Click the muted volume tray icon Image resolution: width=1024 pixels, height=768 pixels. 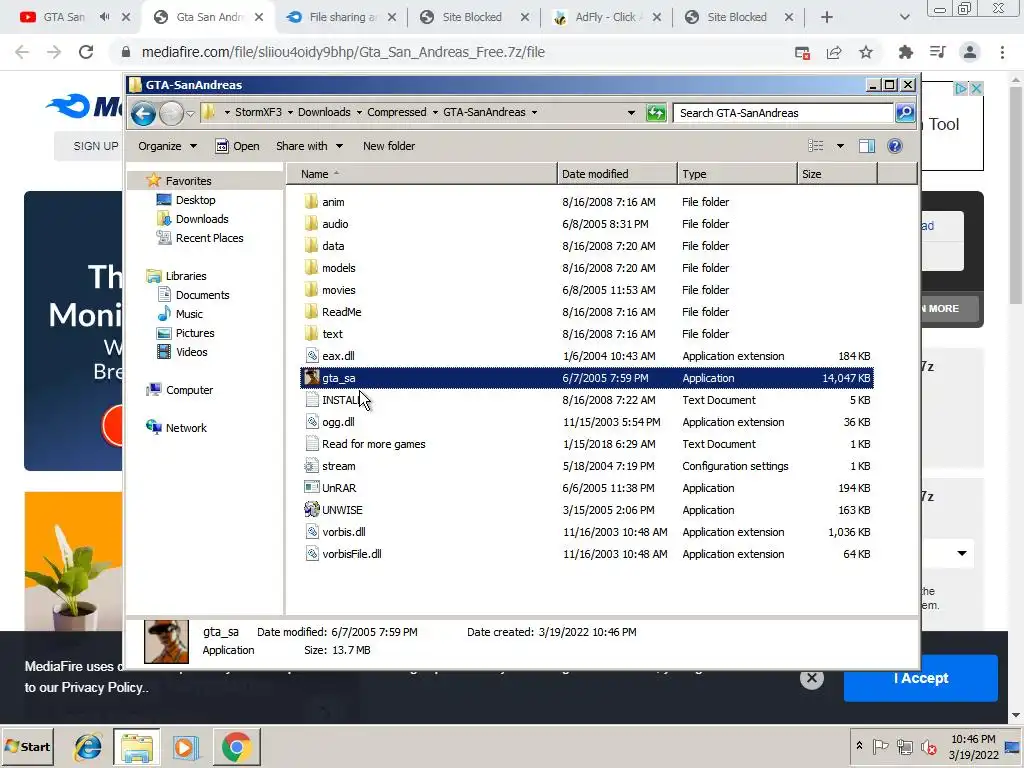tap(928, 746)
